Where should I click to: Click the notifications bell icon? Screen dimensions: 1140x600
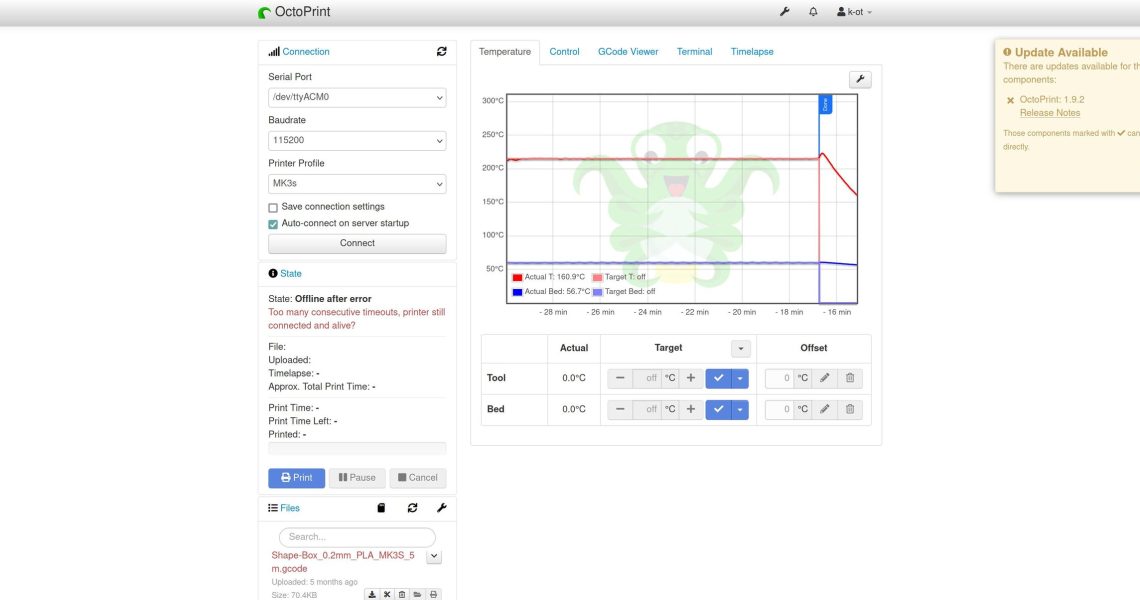click(x=813, y=12)
